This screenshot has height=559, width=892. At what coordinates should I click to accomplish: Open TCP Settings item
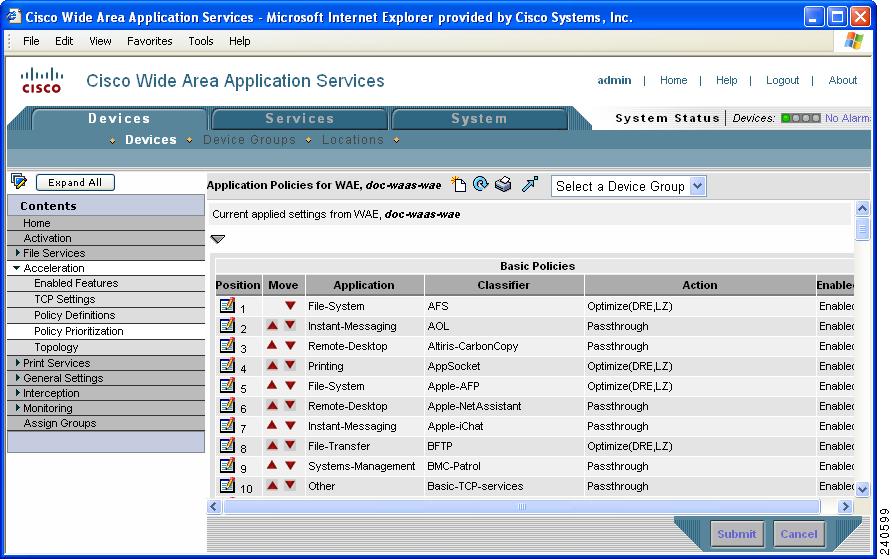tap(64, 299)
